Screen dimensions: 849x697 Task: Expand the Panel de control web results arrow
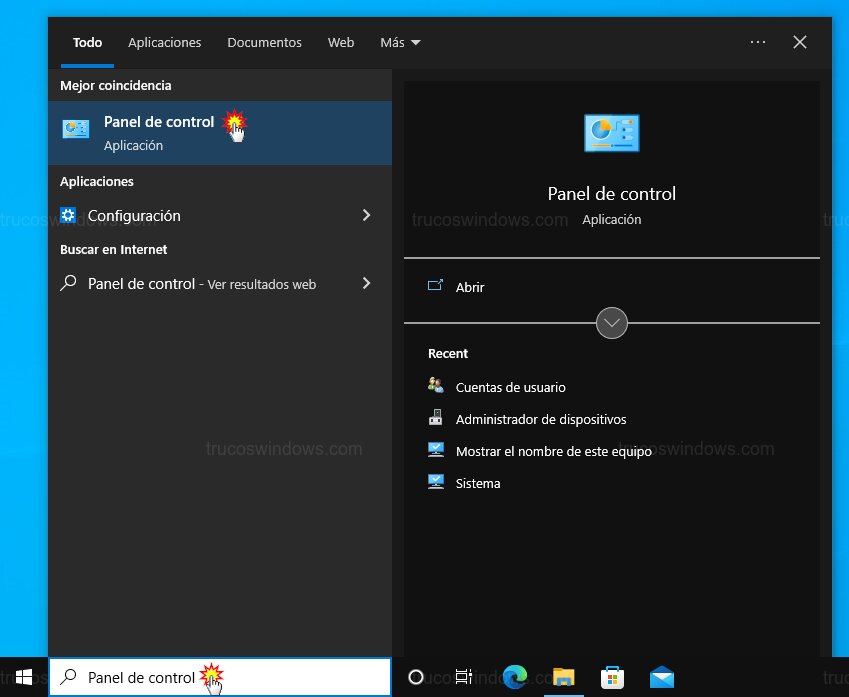click(366, 283)
